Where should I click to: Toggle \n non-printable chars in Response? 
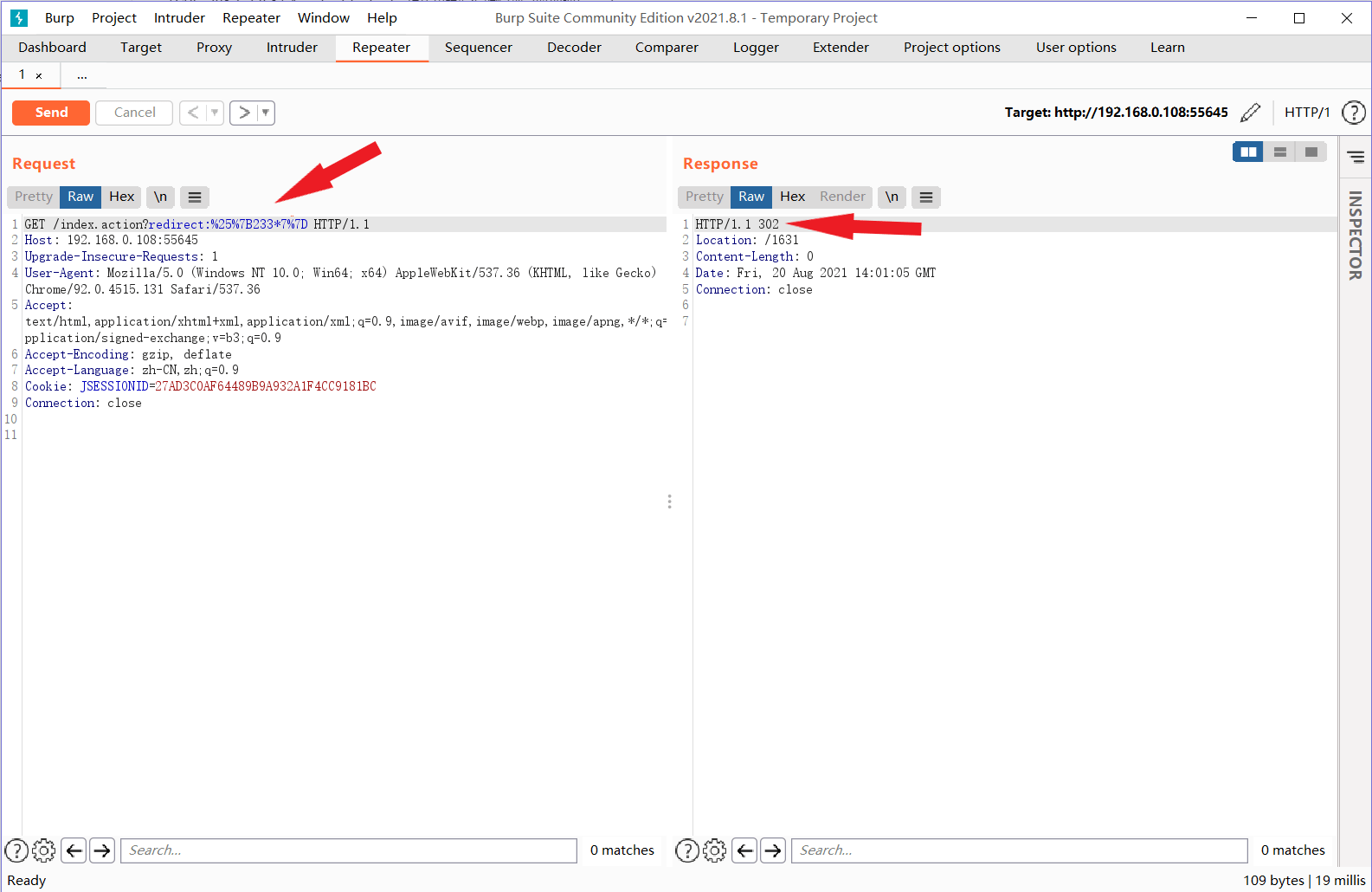click(892, 197)
